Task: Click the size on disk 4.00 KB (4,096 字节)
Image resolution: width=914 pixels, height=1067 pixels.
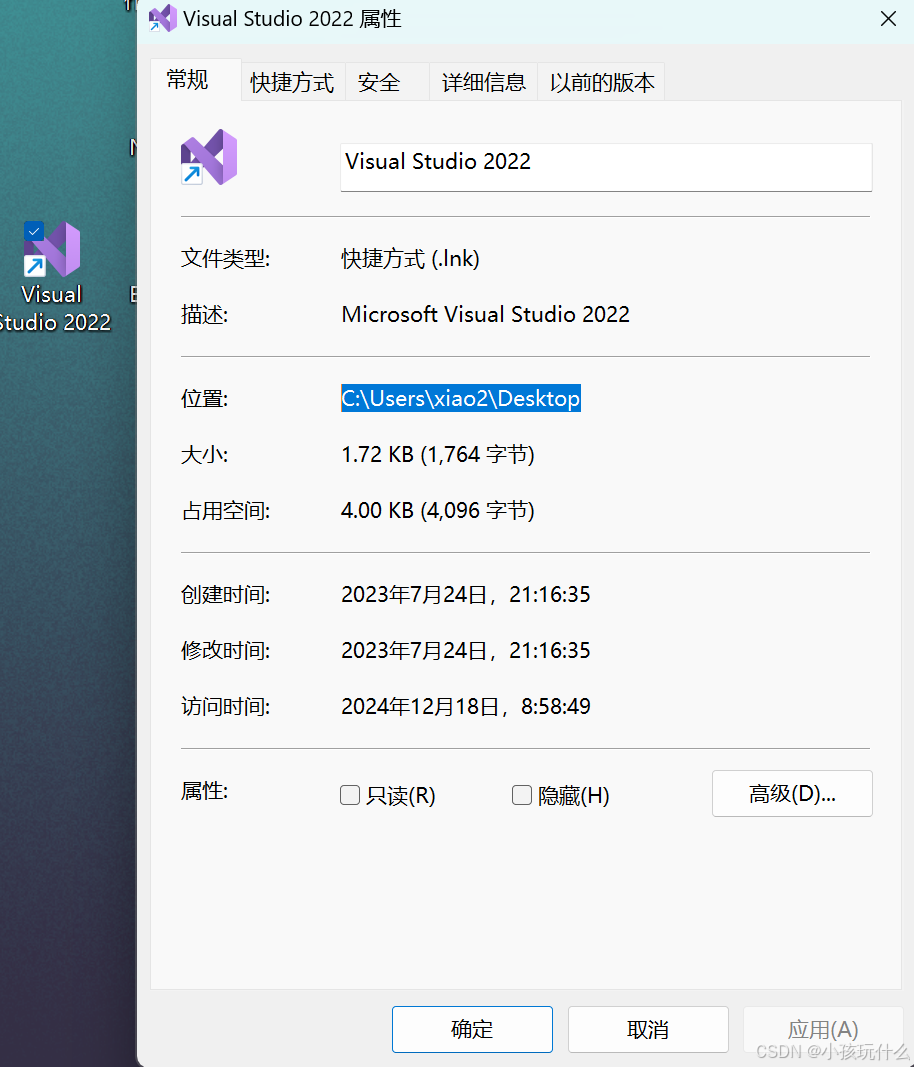Action: [438, 510]
